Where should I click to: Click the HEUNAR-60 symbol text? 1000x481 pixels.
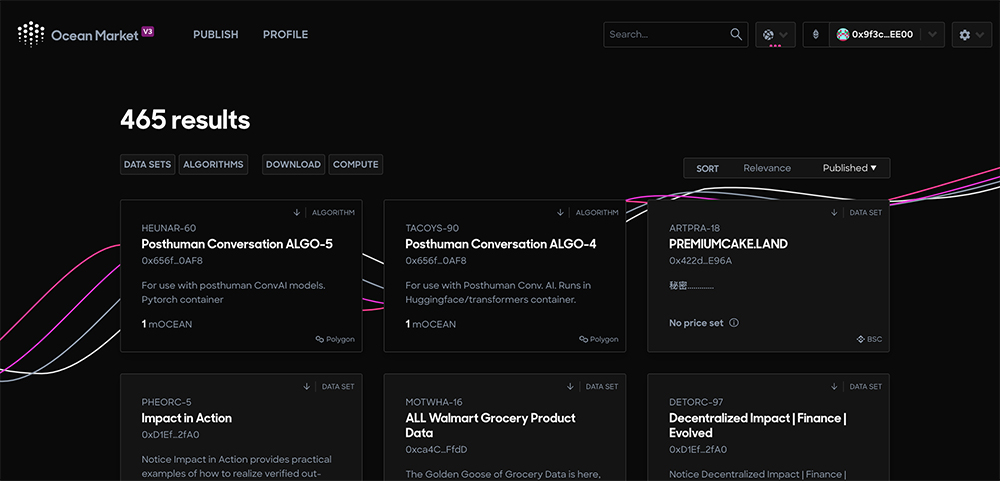click(168, 228)
